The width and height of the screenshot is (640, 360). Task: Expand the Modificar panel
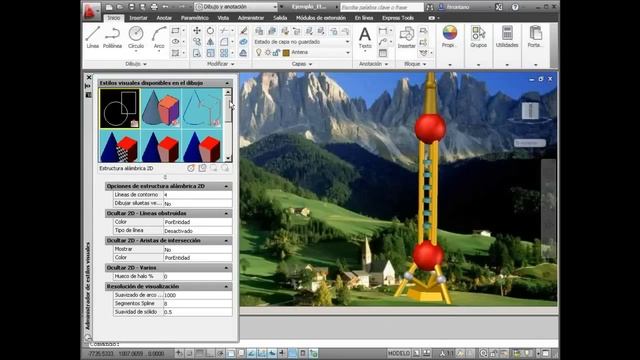[x=220, y=64]
